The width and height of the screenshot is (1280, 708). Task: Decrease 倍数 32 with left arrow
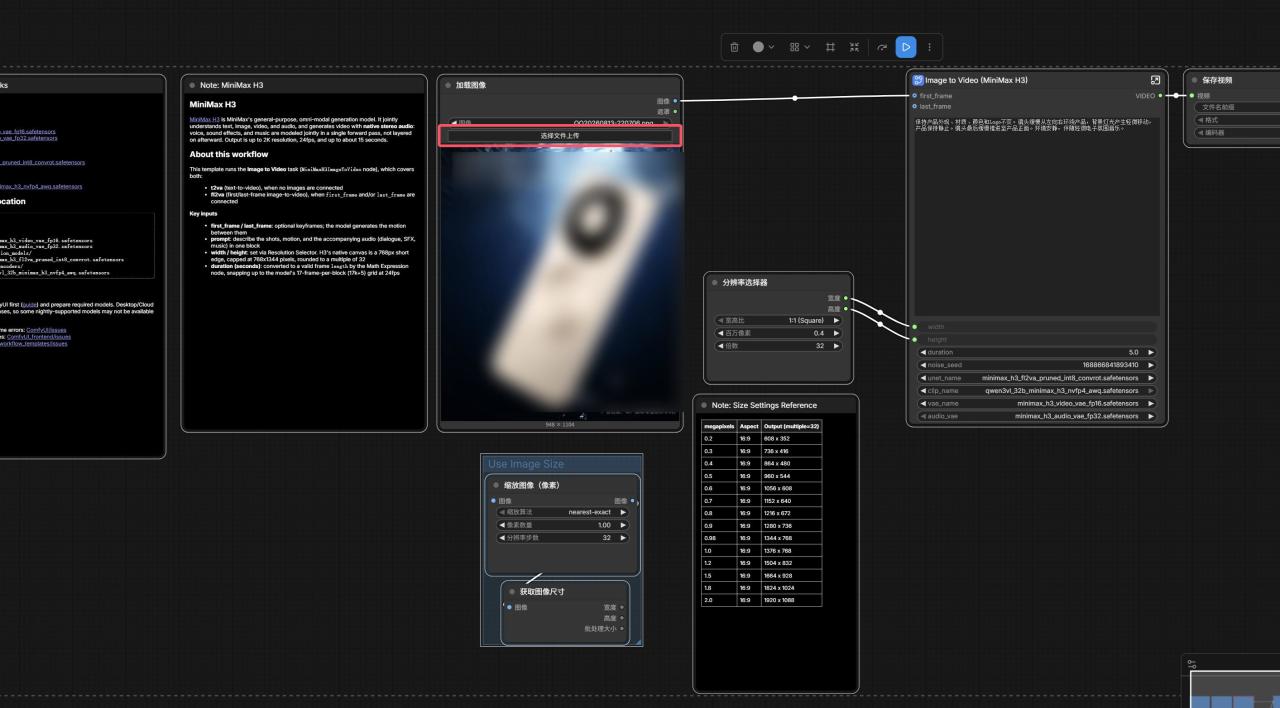721,345
